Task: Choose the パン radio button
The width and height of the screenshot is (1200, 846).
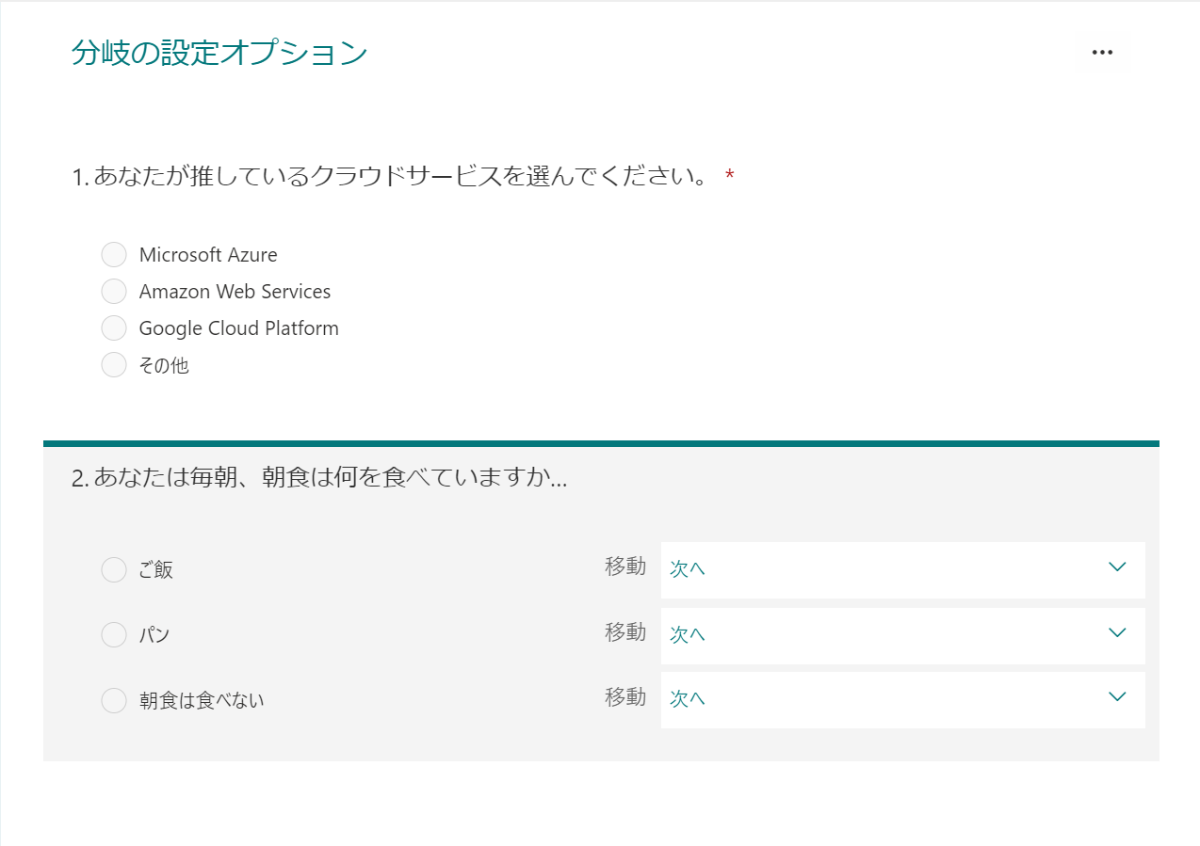Action: pos(114,635)
